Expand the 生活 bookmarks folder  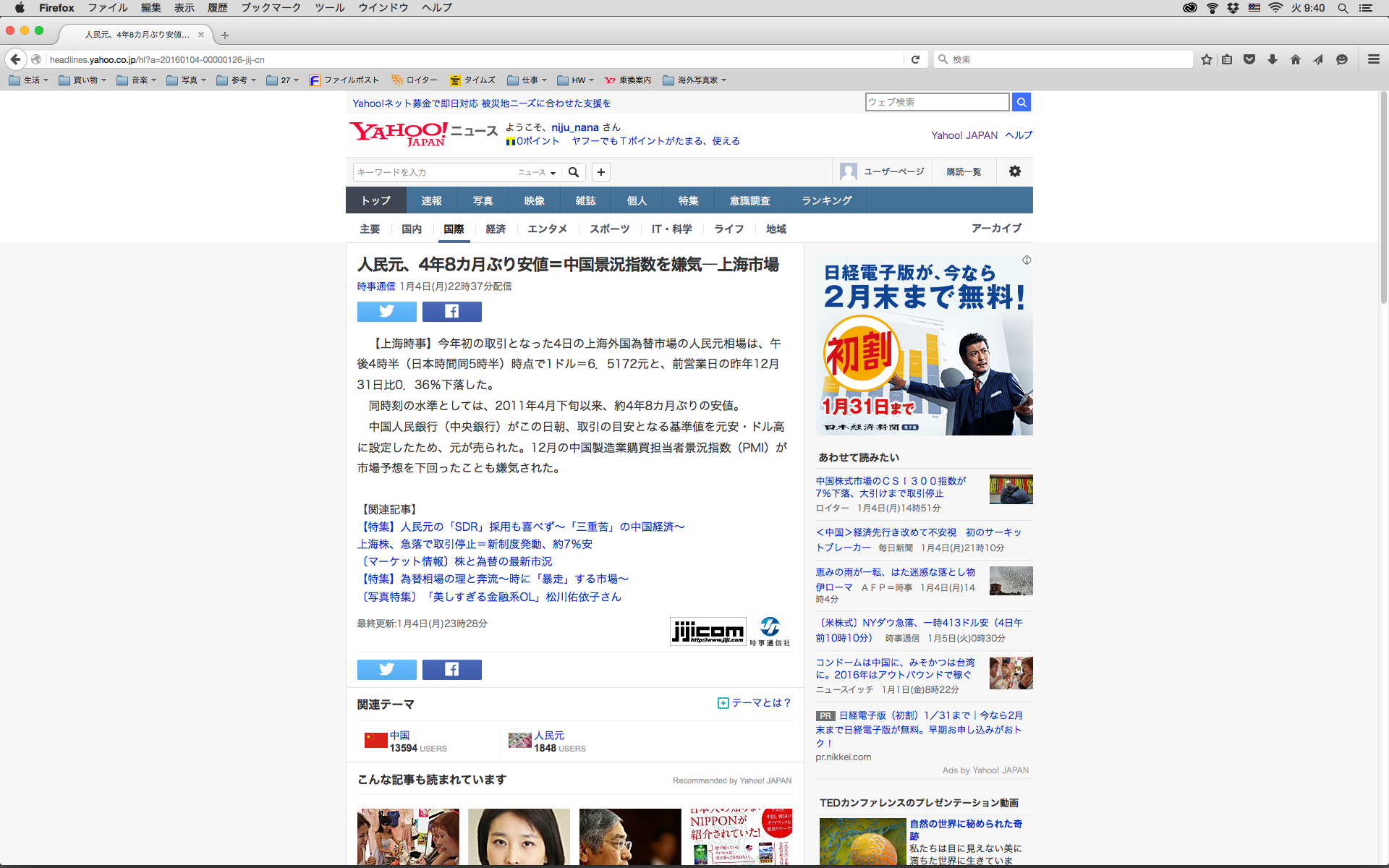pyautogui.click(x=29, y=80)
